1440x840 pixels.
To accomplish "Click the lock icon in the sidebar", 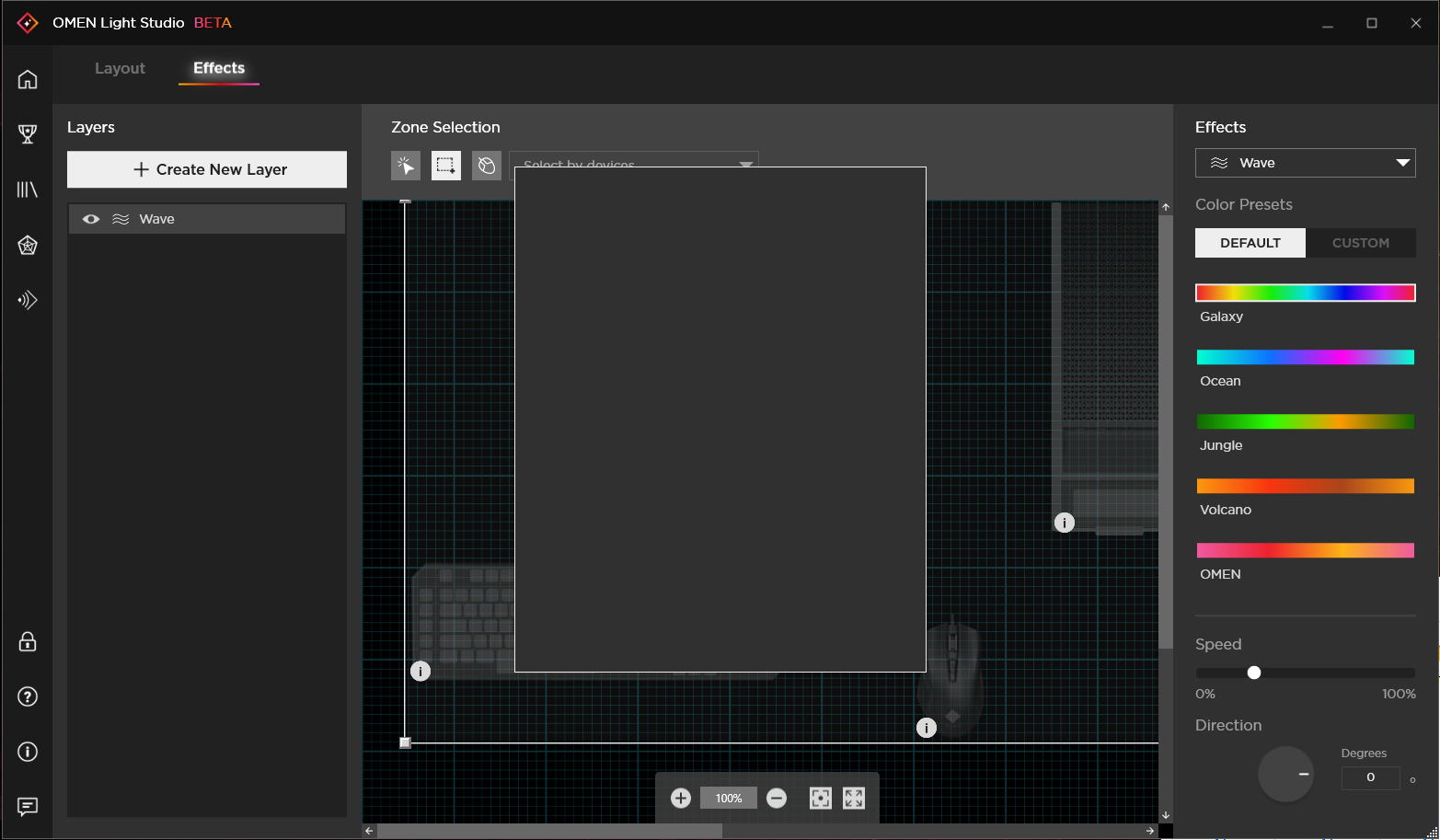I will point(27,641).
